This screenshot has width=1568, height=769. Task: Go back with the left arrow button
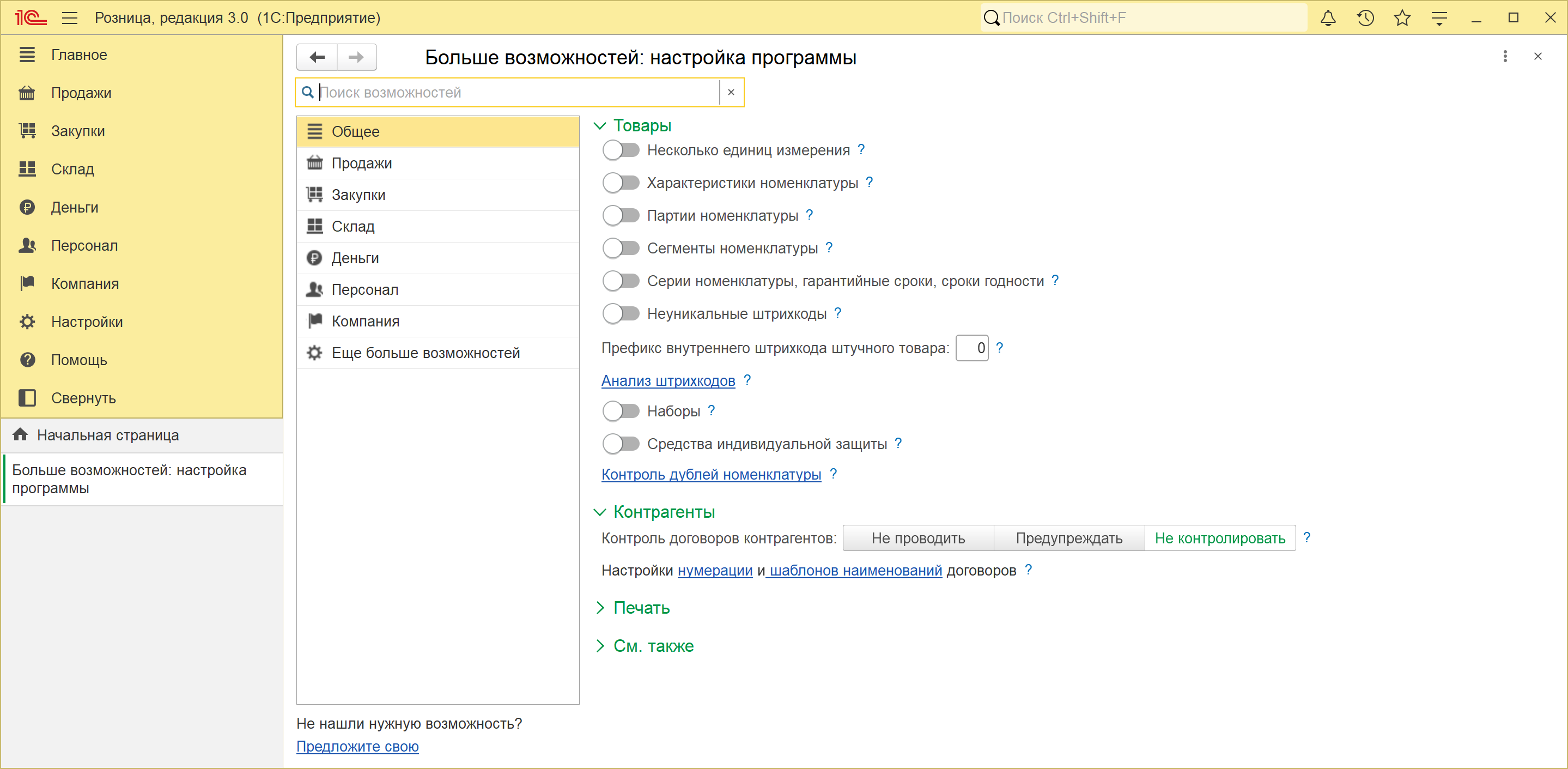point(317,57)
